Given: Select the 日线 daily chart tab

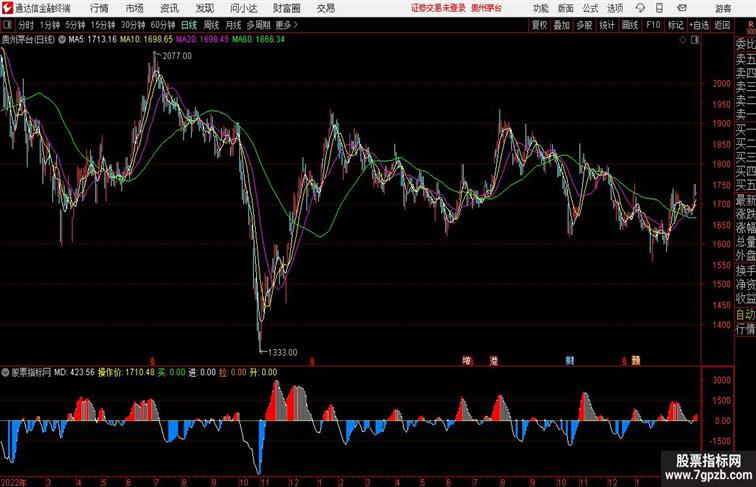Looking at the screenshot, I should coord(189,25).
